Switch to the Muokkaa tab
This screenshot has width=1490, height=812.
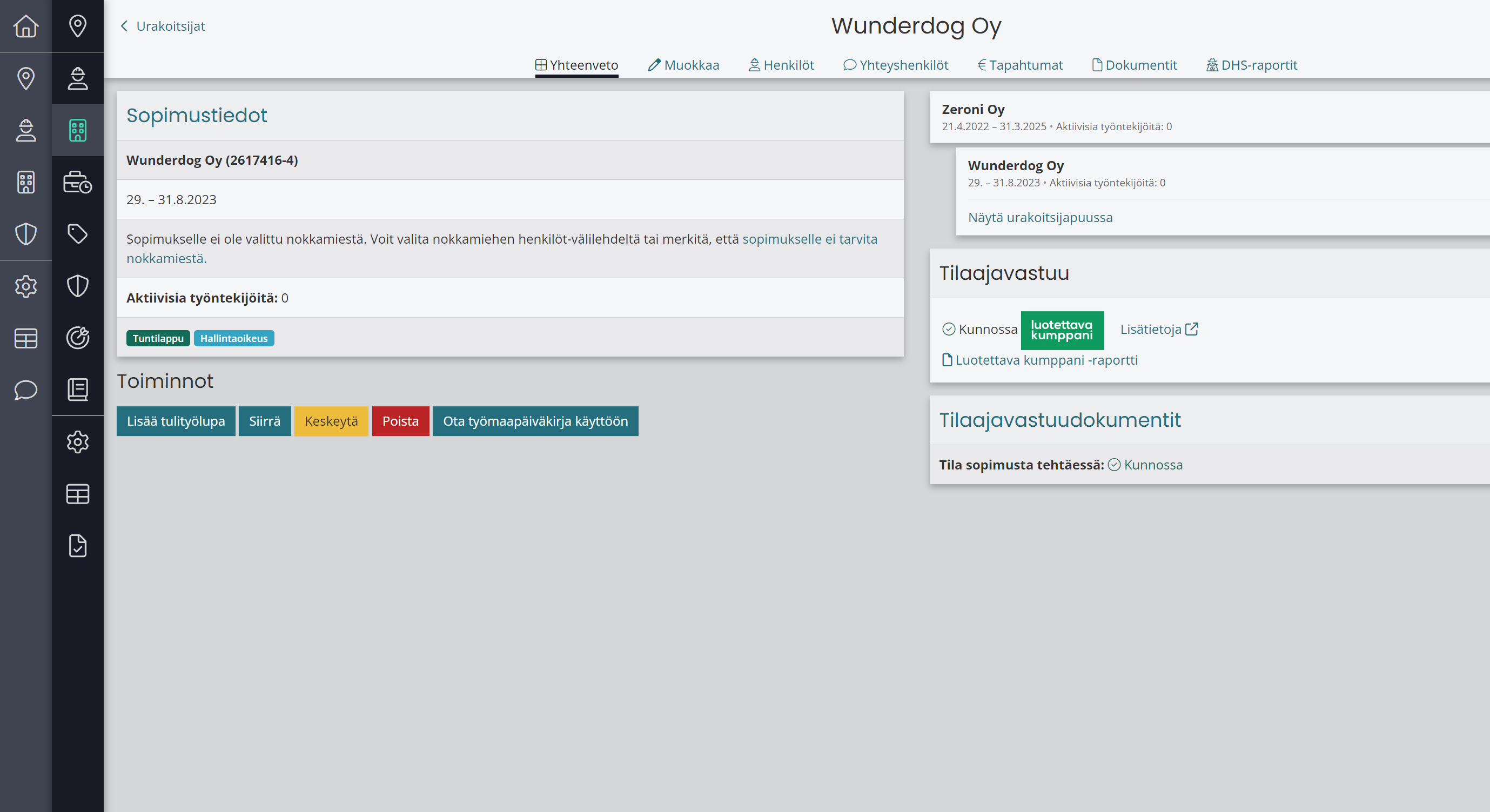click(x=684, y=65)
